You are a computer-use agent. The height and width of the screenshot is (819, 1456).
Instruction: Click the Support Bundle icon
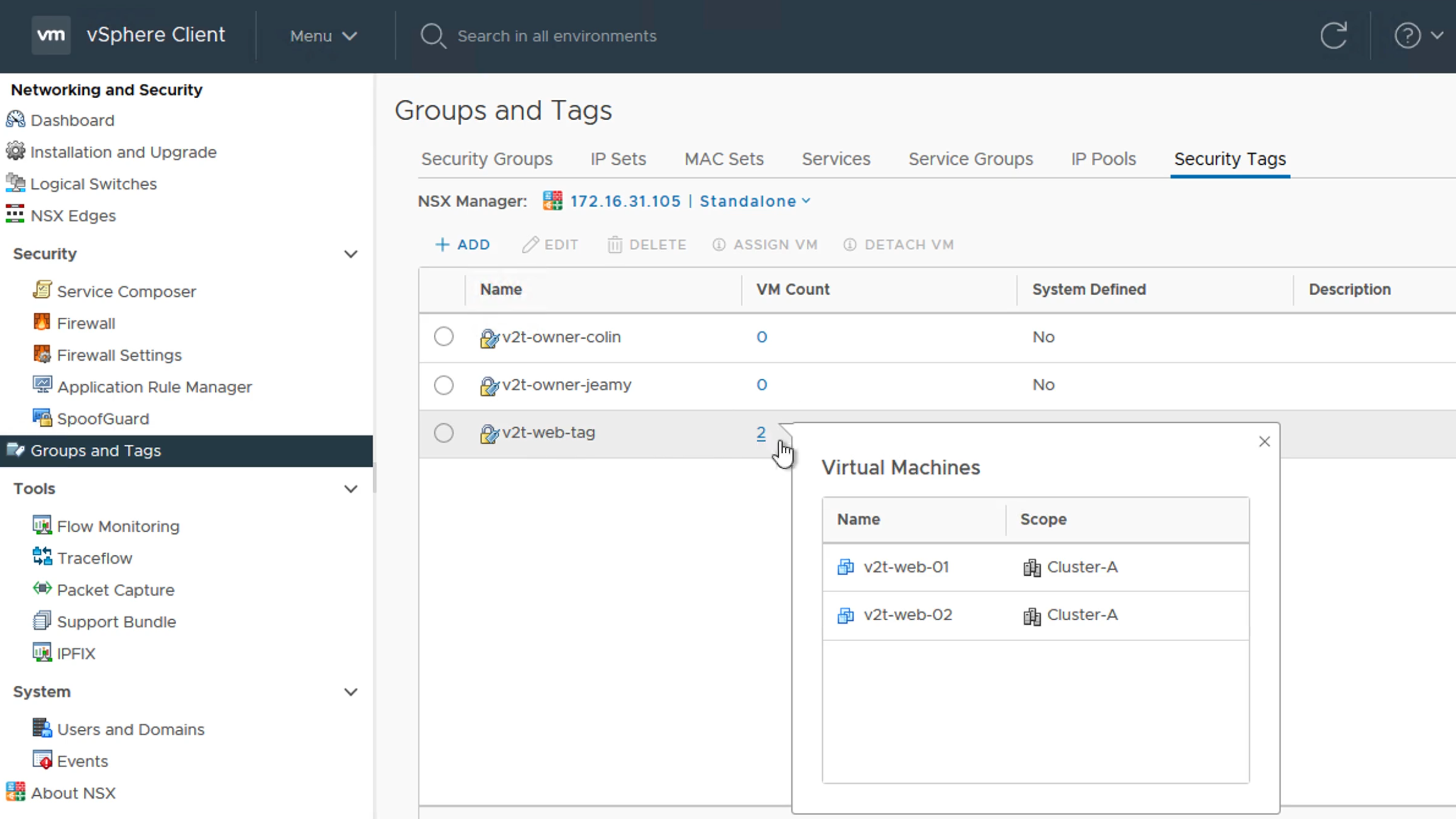coord(42,621)
